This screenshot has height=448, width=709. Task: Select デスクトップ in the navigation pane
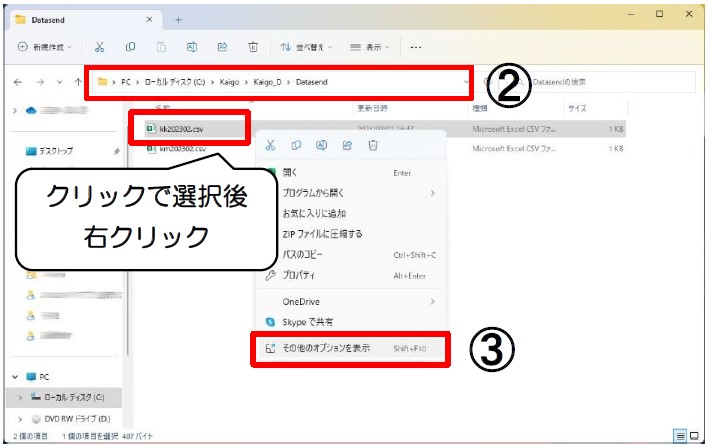tap(50, 151)
